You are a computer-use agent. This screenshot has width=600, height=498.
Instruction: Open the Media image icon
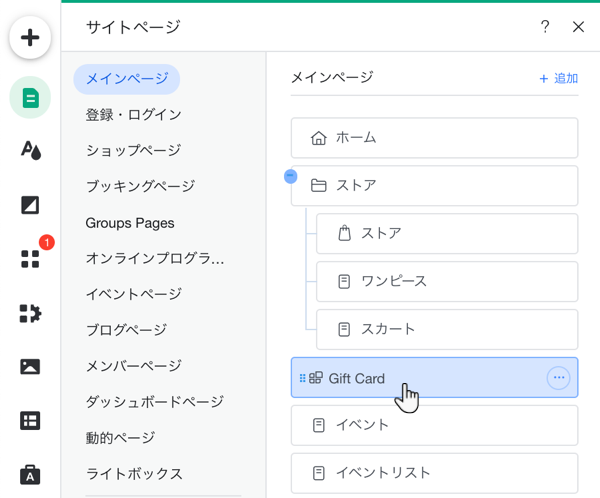tap(30, 367)
